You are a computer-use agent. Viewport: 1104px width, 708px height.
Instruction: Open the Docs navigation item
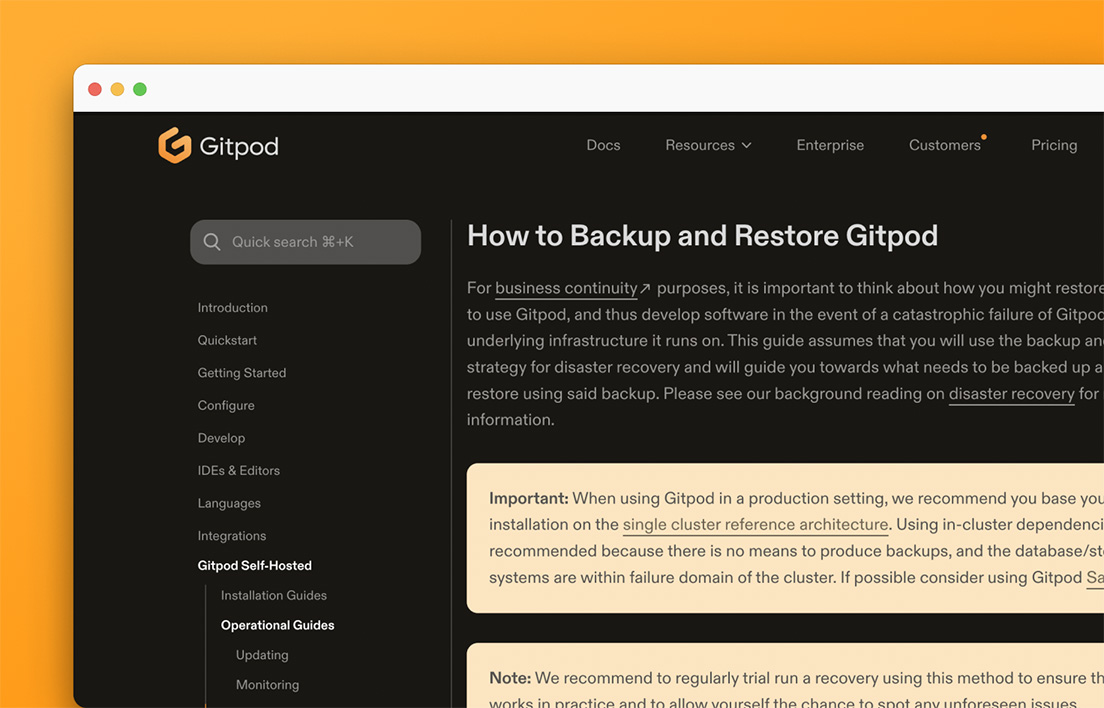tap(603, 145)
